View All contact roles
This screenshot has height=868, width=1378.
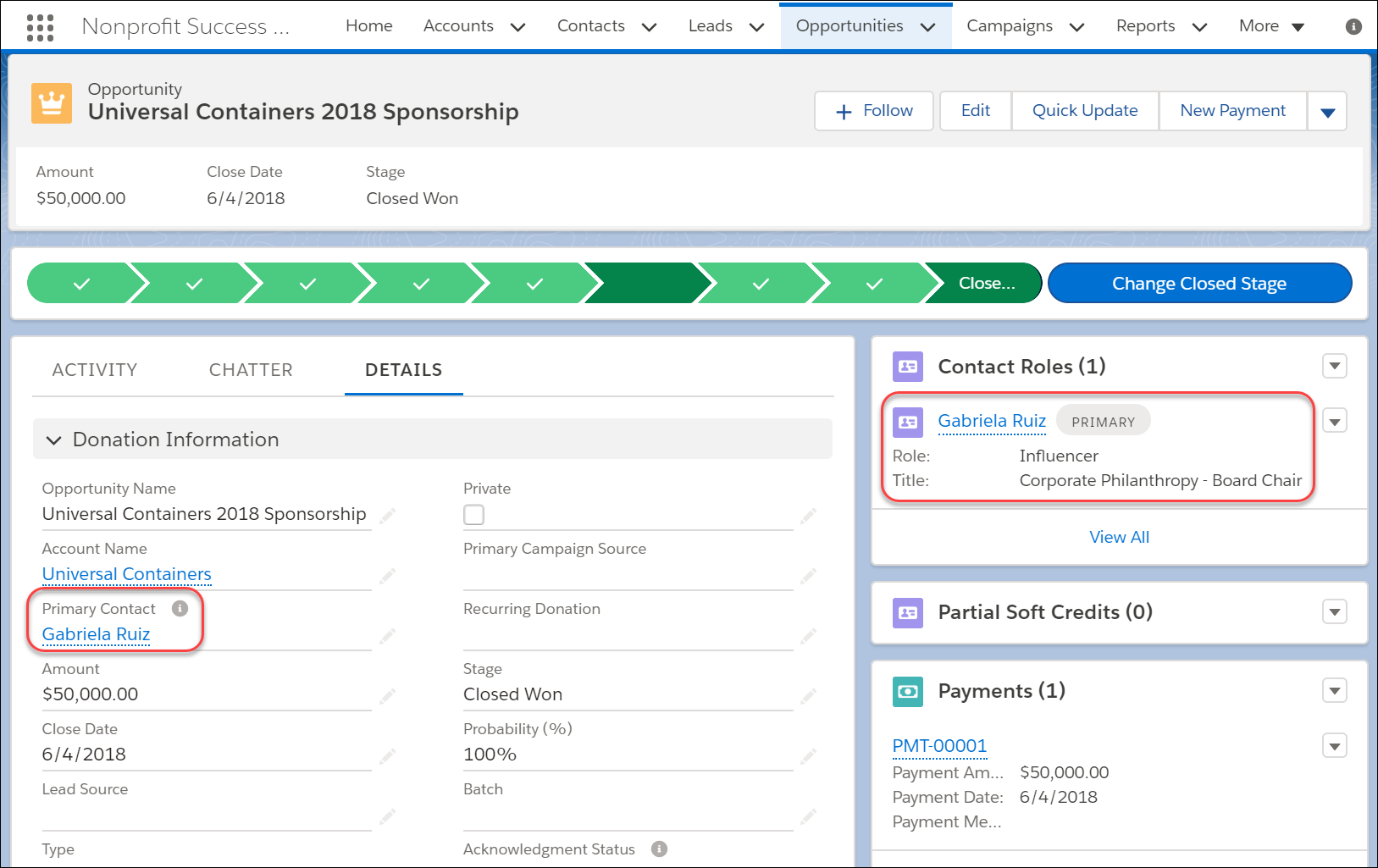(x=1120, y=537)
